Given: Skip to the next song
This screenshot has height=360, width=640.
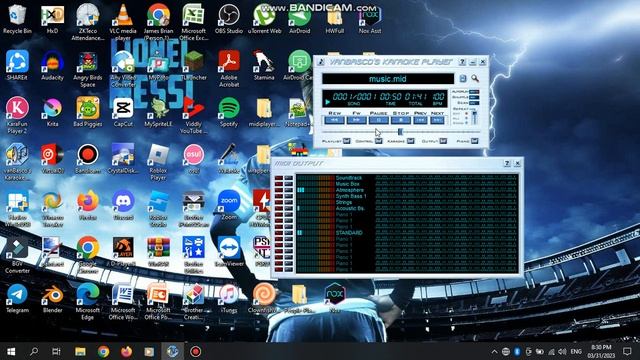Looking at the screenshot, I should pos(437,120).
